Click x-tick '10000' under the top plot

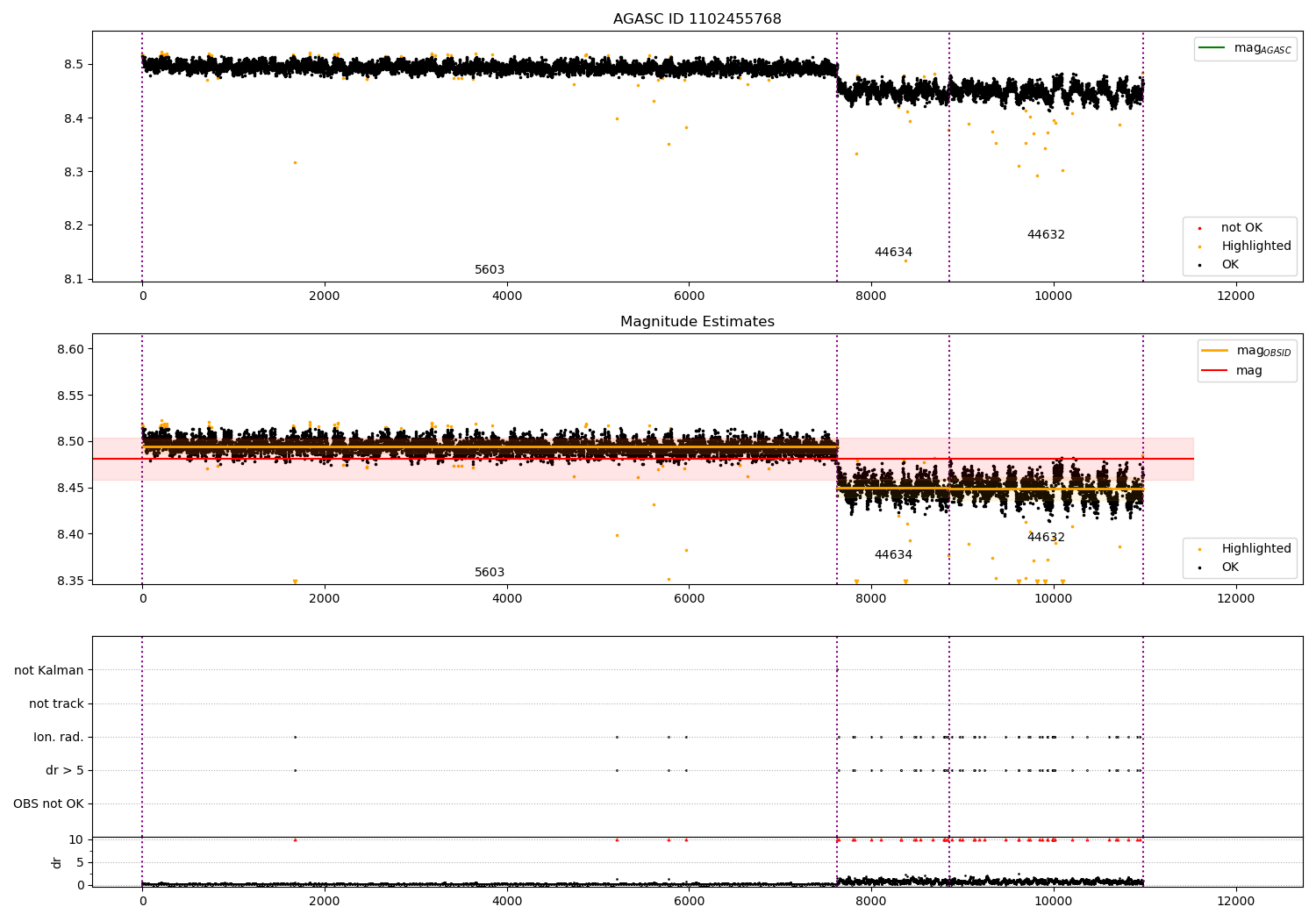pyautogui.click(x=1054, y=296)
